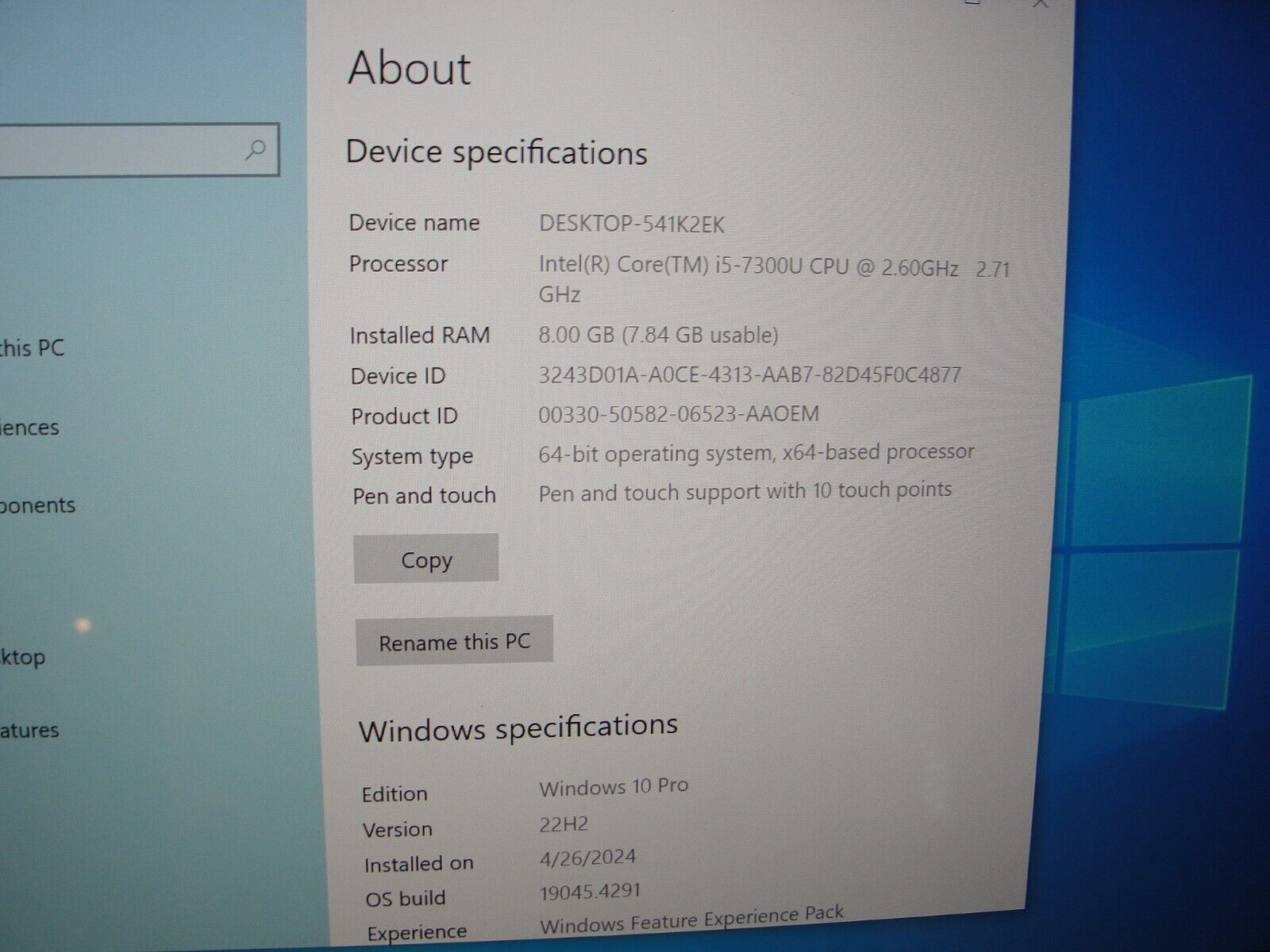Click the search magnifier icon in settings

tap(256, 148)
